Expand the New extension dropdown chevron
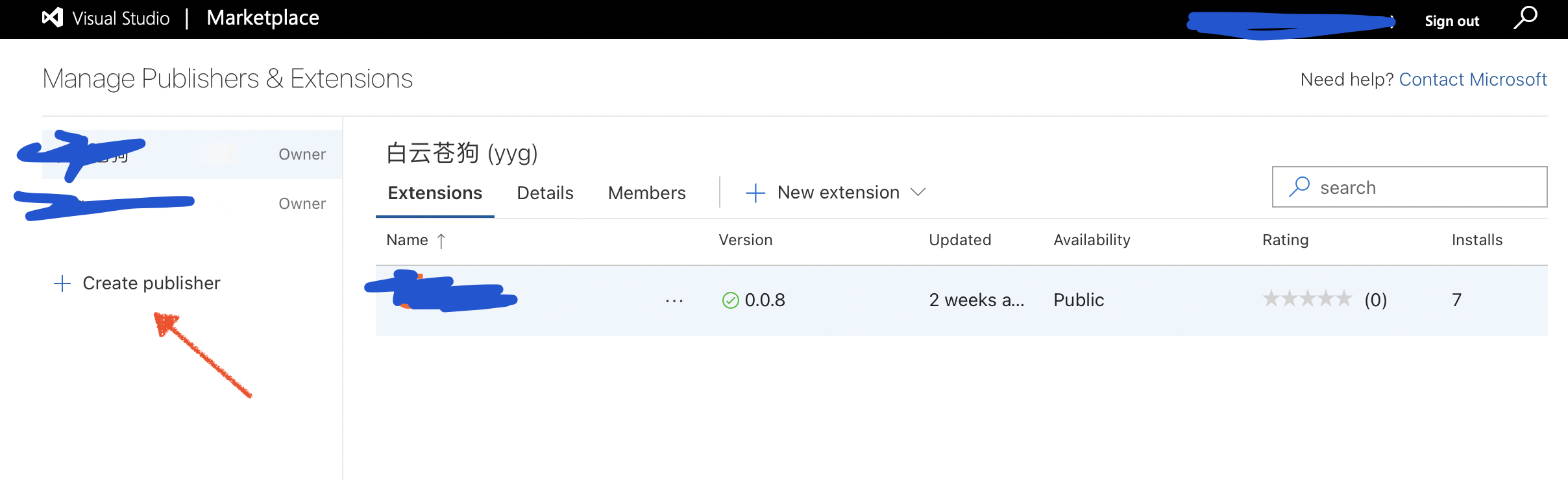The height and width of the screenshot is (480, 1568). (918, 192)
